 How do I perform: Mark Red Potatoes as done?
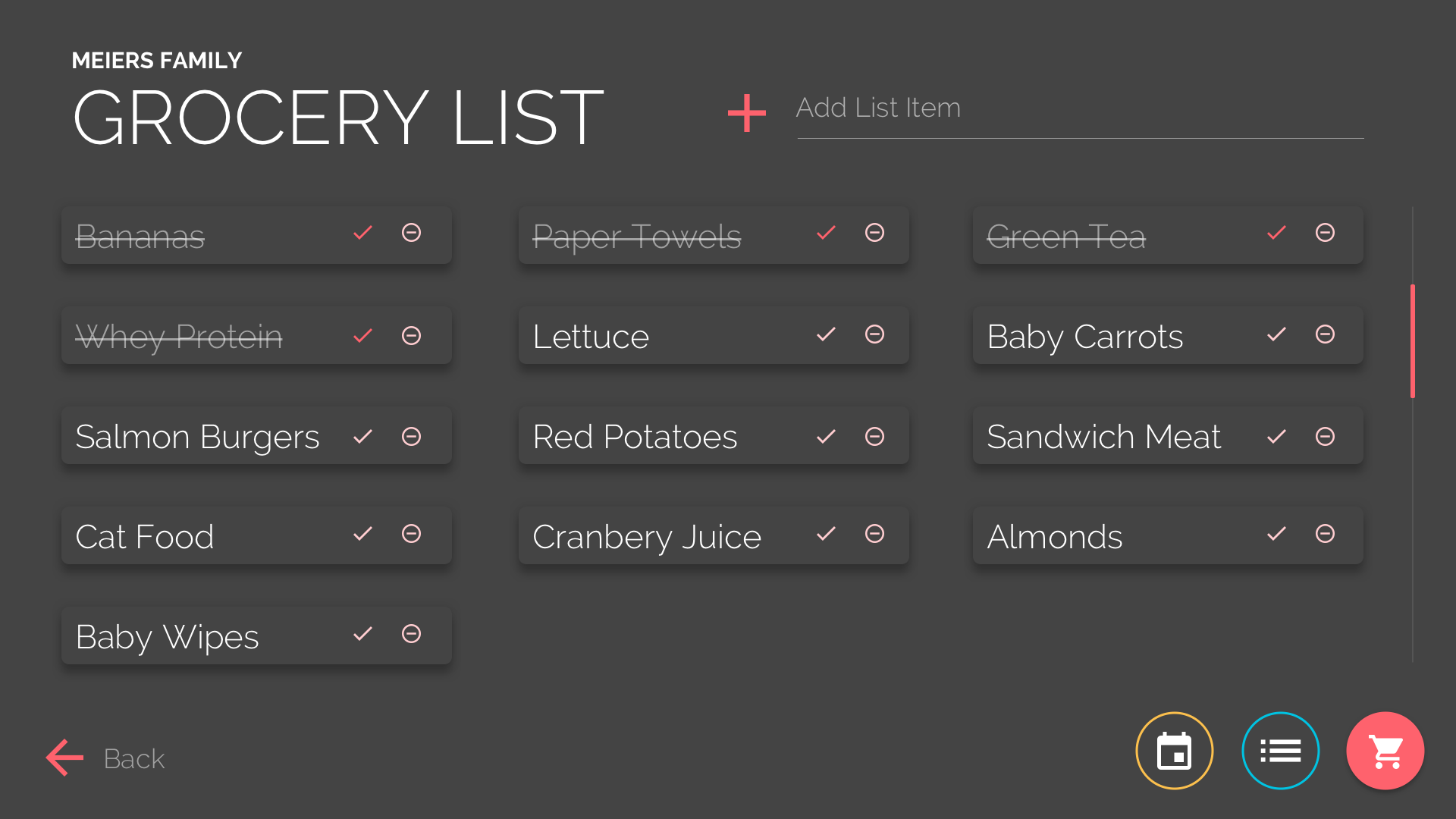point(826,436)
